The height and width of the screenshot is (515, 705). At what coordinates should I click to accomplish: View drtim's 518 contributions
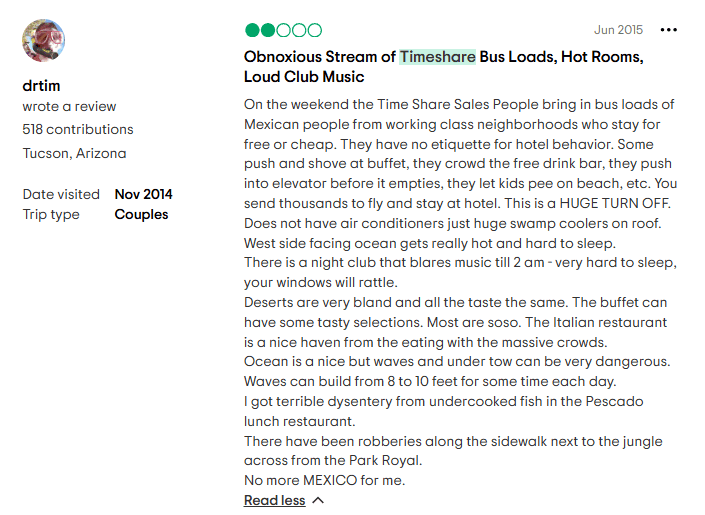(x=78, y=129)
